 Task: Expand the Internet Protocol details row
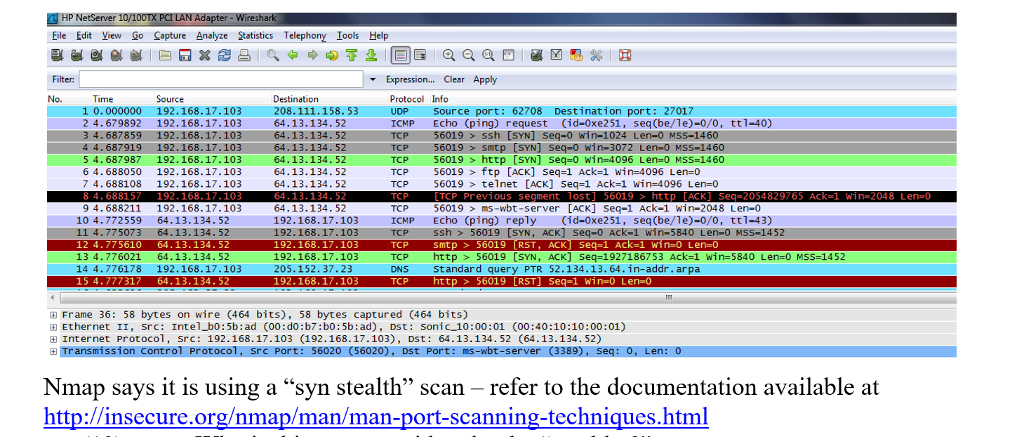[54, 339]
